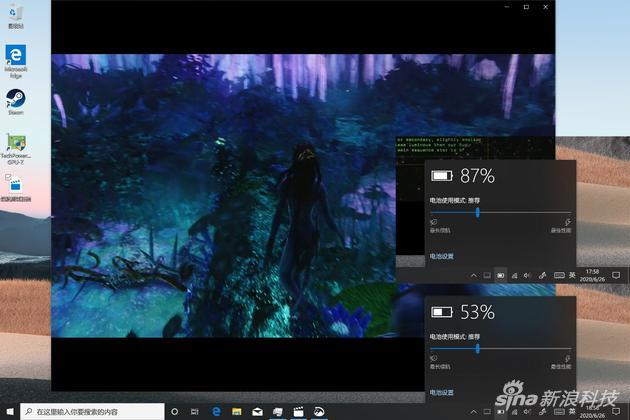Image resolution: width=630 pixels, height=420 pixels.
Task: Open Cortana from the taskbar circle icon
Action: pyautogui.click(x=174, y=412)
